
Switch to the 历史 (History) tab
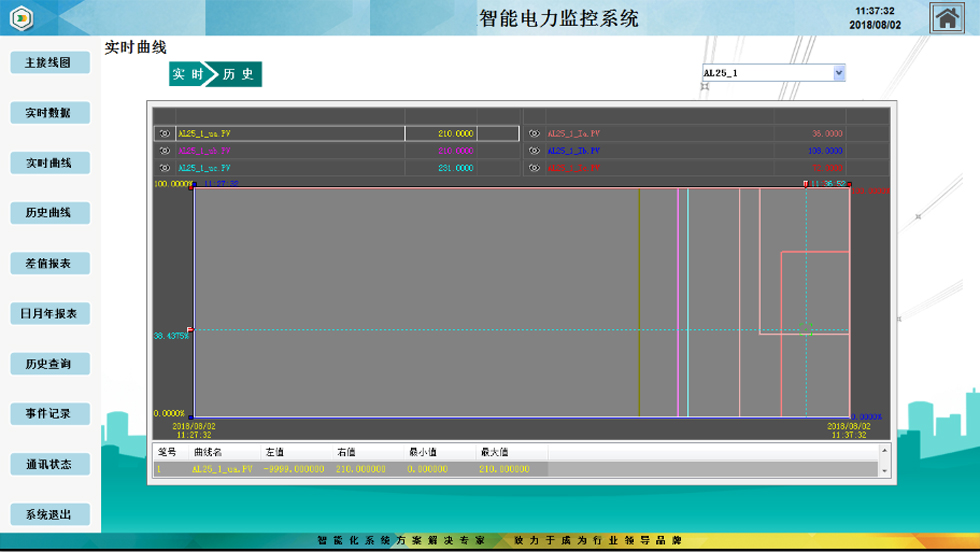point(239,75)
